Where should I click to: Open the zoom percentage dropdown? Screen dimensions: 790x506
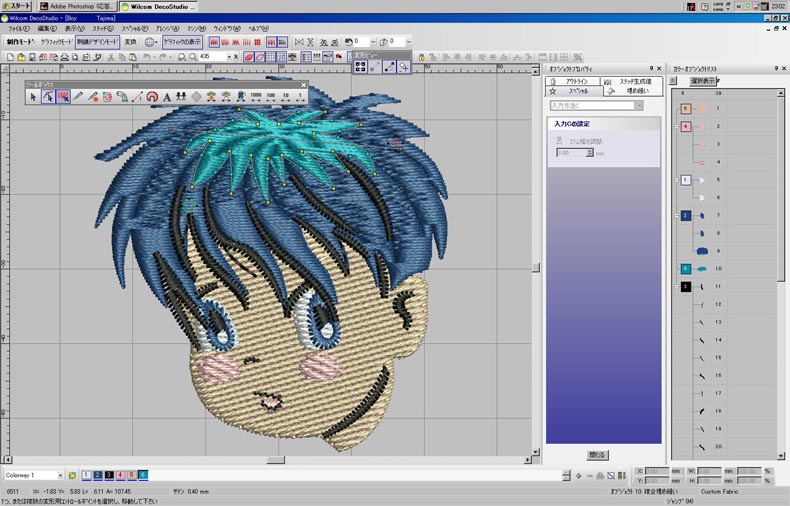229,57
